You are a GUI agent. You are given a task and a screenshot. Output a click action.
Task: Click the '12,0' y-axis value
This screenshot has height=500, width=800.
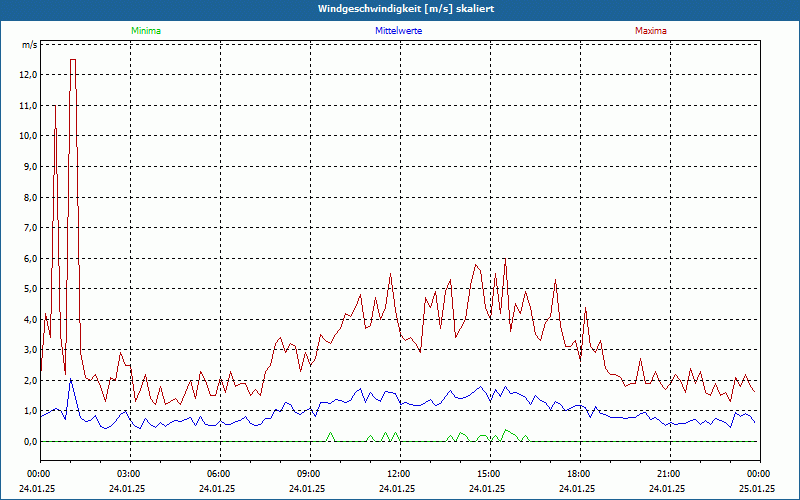point(28,75)
